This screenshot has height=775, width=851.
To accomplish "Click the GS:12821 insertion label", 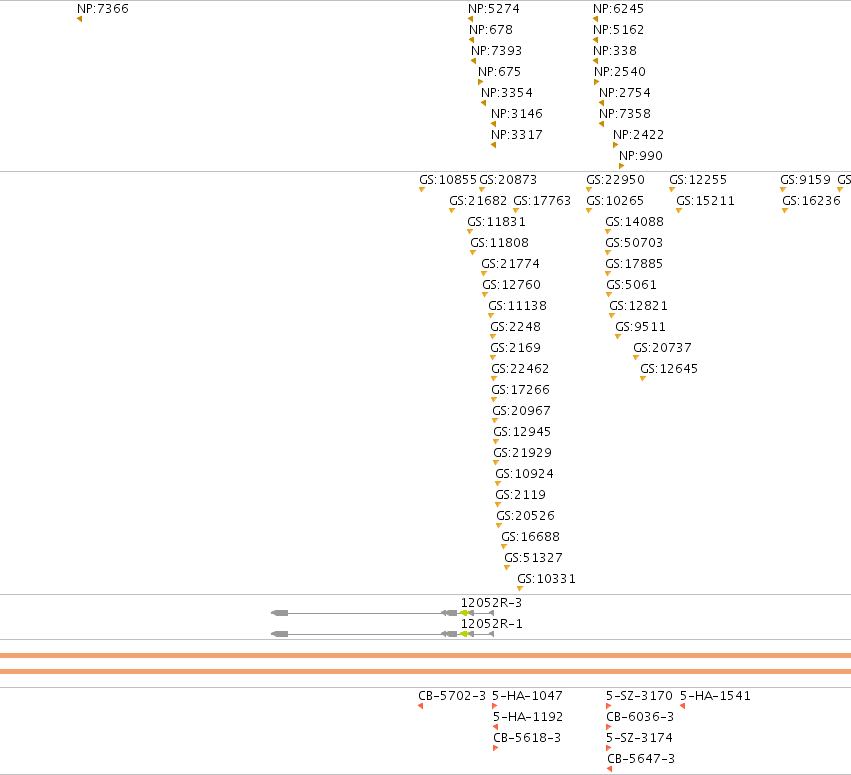I will (638, 306).
